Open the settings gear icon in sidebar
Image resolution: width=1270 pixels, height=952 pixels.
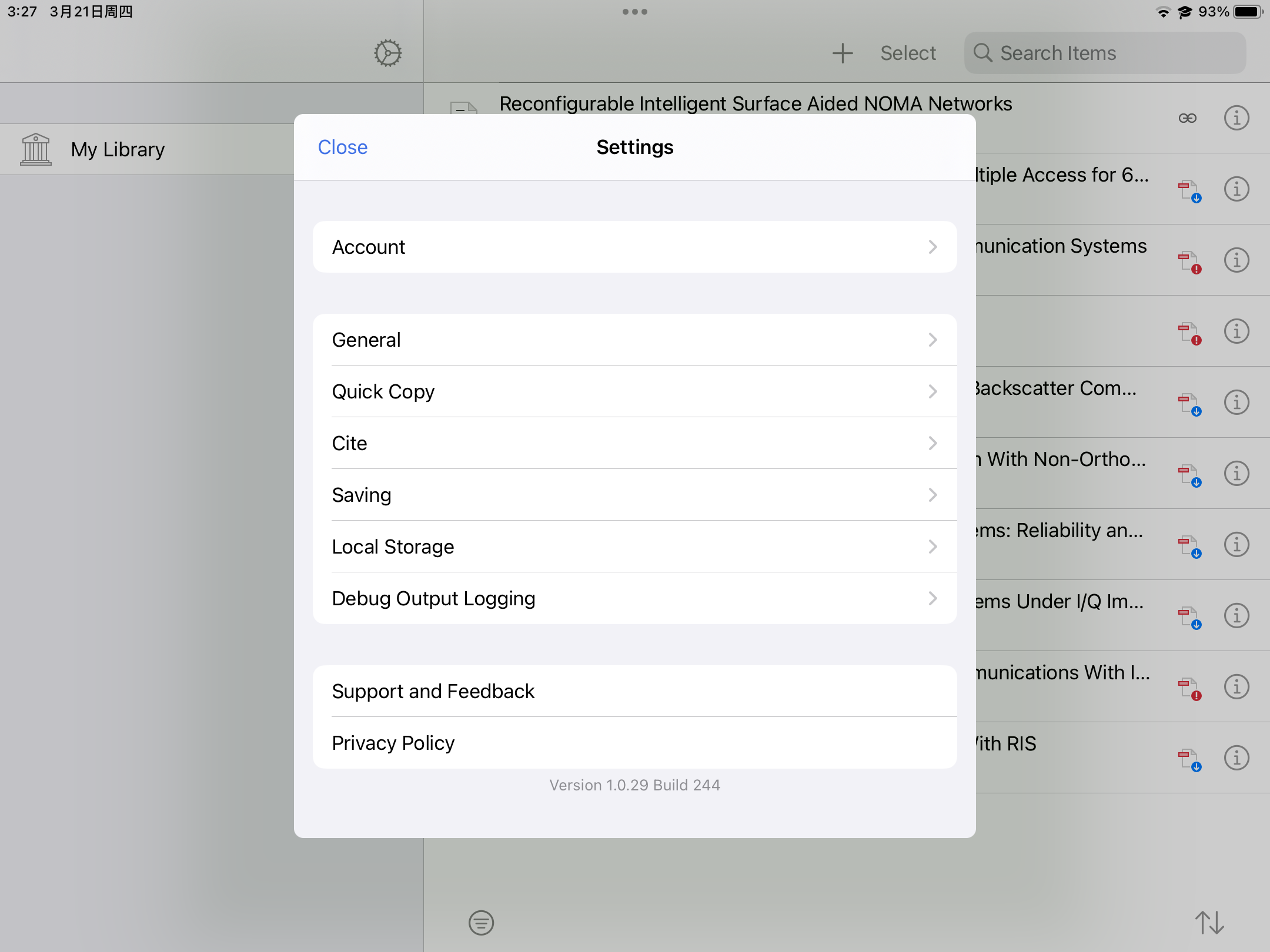point(387,53)
